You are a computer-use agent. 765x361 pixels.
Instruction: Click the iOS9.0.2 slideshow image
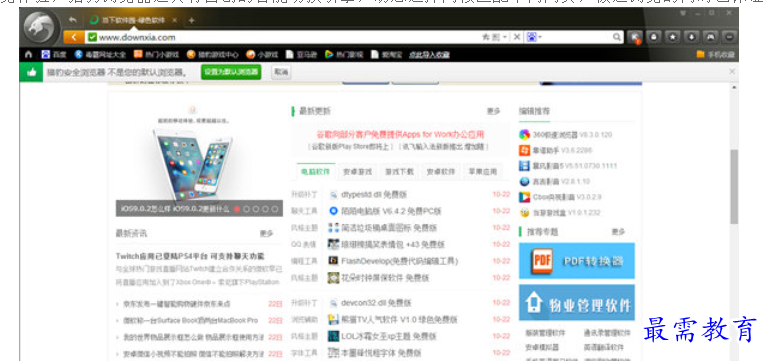pyautogui.click(x=199, y=159)
